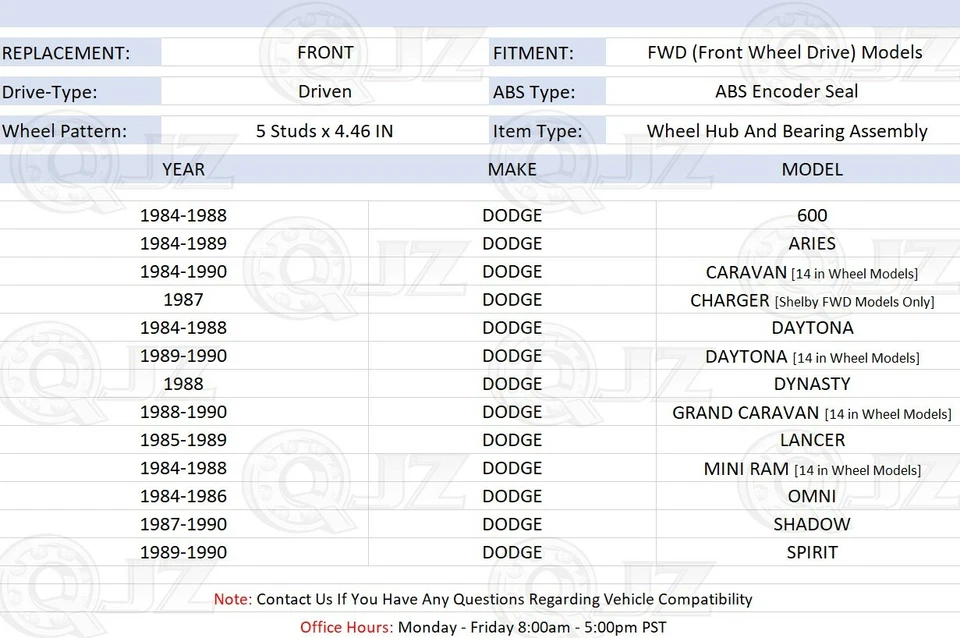
Task: Select 'Monday - Friday 8:00am - 5:00pm PST'
Action: coord(532,628)
